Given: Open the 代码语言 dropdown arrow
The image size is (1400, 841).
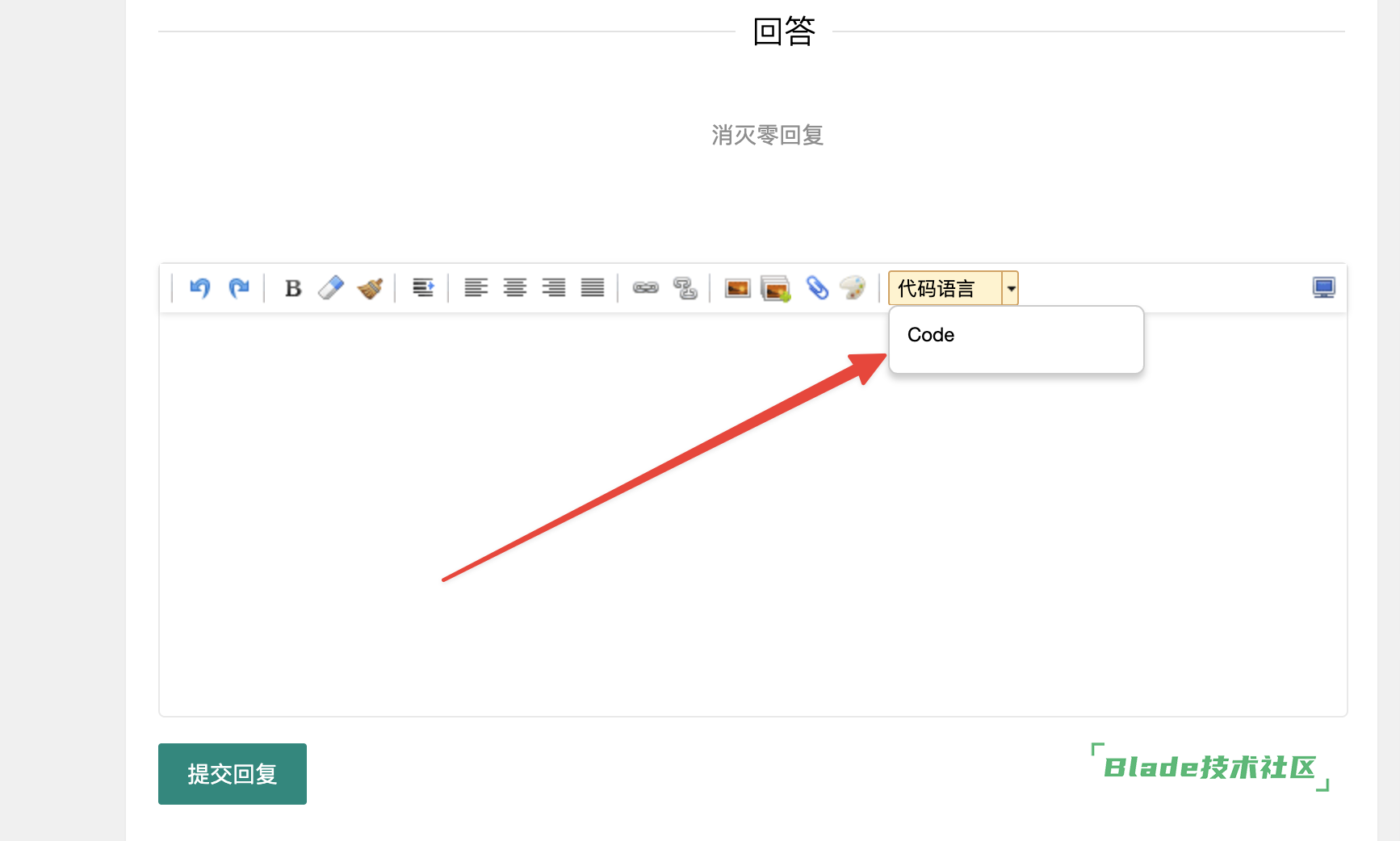Looking at the screenshot, I should [1011, 288].
